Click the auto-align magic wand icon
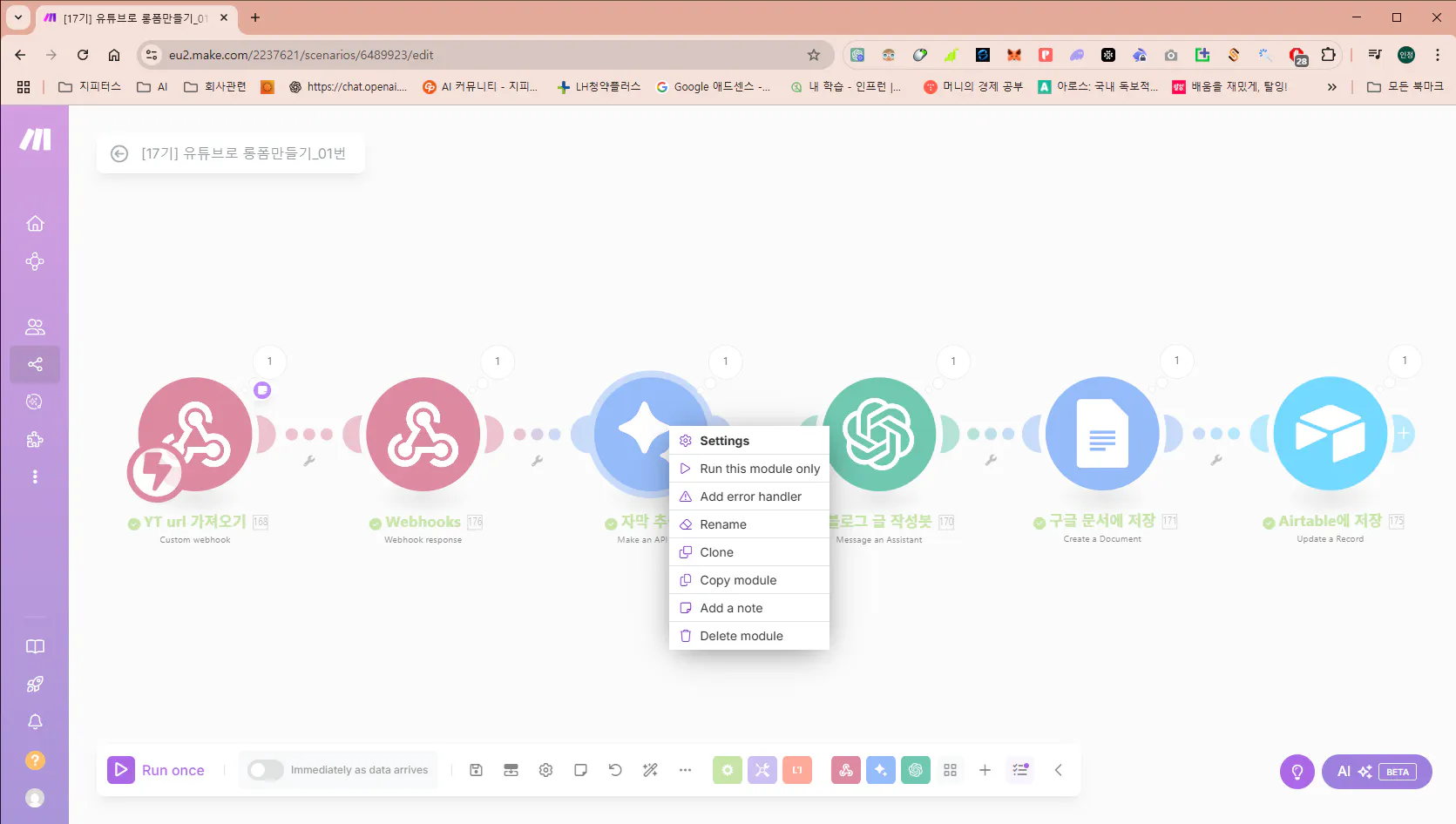The width and height of the screenshot is (1456, 824). click(650, 770)
